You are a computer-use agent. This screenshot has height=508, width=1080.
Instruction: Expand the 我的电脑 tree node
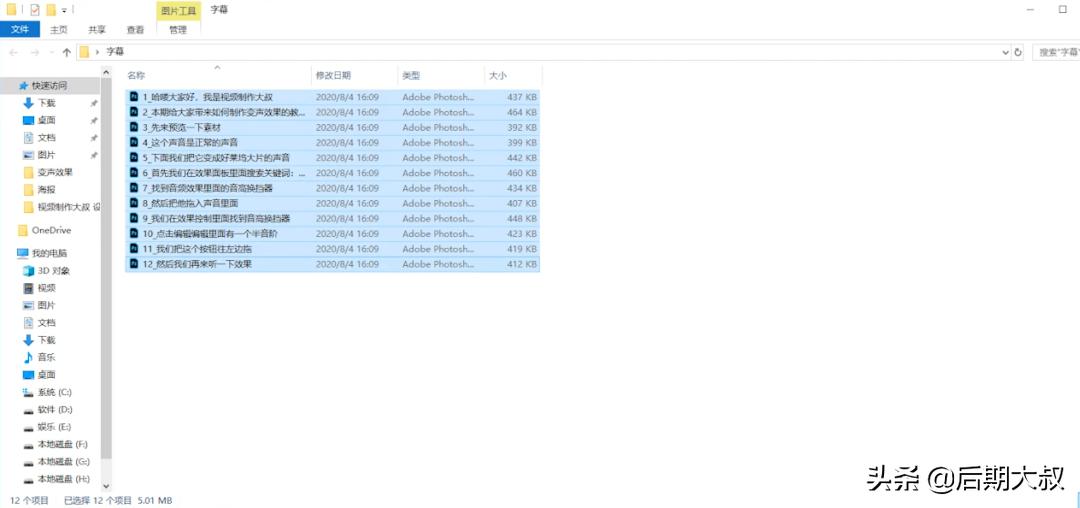[x=9, y=253]
